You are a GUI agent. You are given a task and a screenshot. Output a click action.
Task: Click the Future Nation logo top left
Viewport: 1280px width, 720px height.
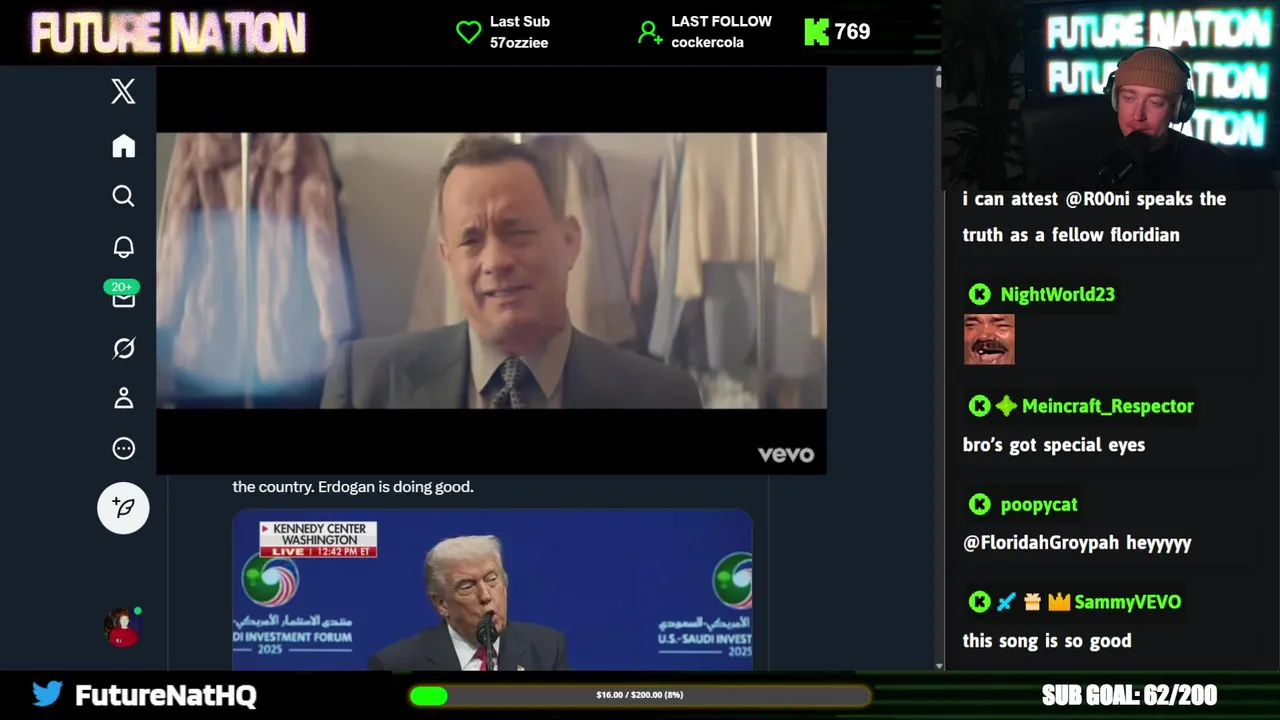coord(168,33)
